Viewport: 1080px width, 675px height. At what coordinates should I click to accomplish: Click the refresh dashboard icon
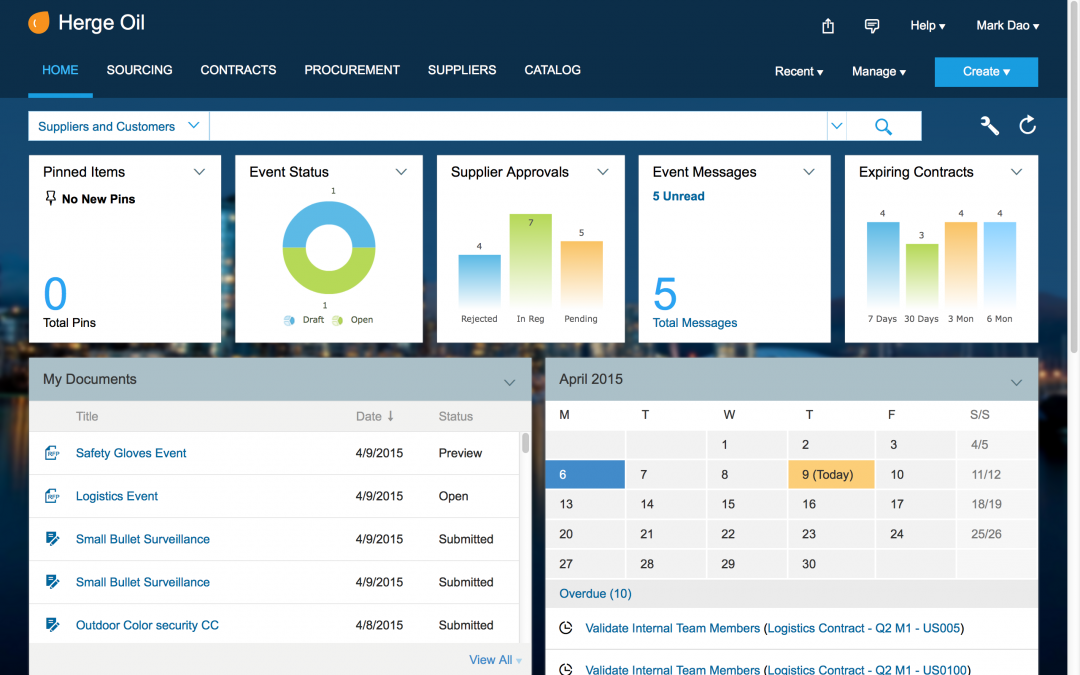1028,125
